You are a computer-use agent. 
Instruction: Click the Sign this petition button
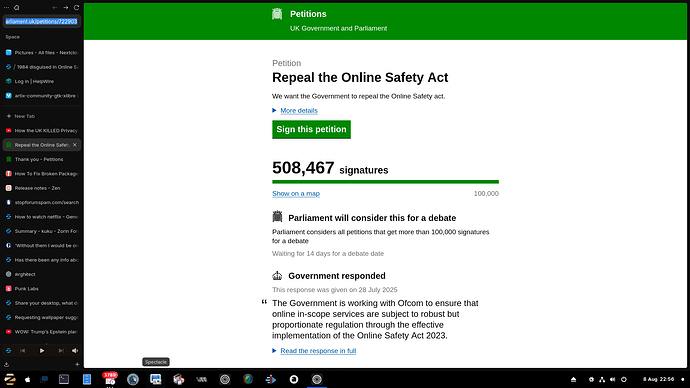[x=311, y=129]
